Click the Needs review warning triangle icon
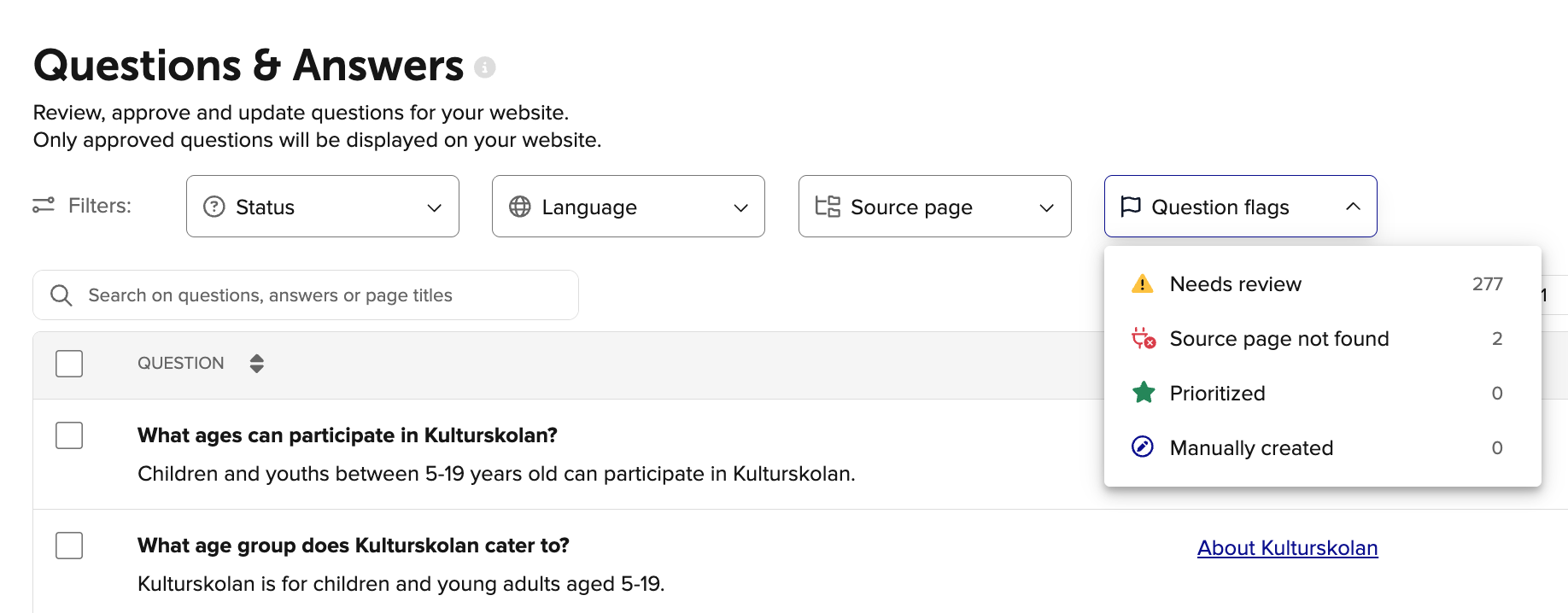 pyautogui.click(x=1142, y=284)
